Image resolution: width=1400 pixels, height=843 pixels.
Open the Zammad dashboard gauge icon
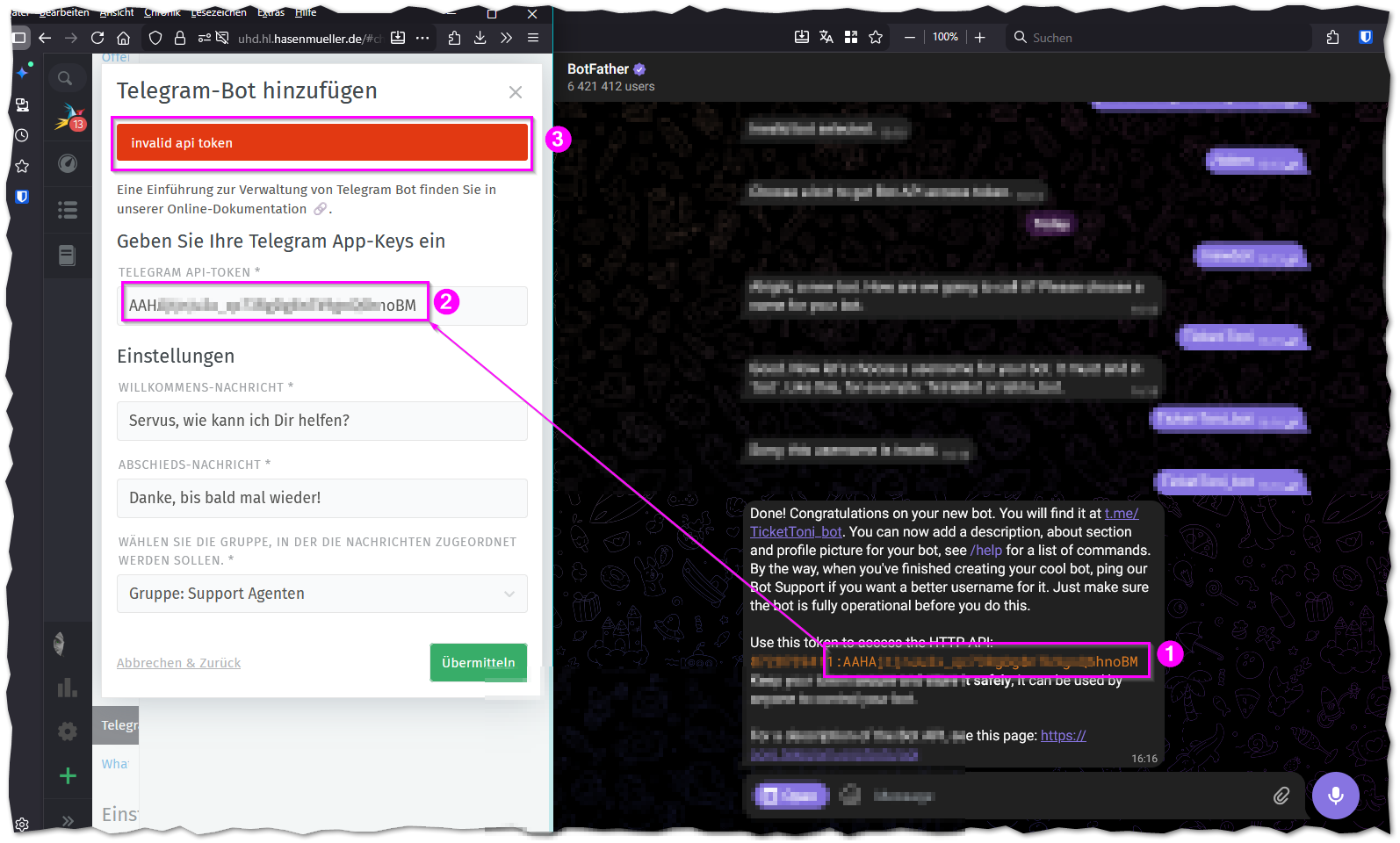[x=68, y=164]
